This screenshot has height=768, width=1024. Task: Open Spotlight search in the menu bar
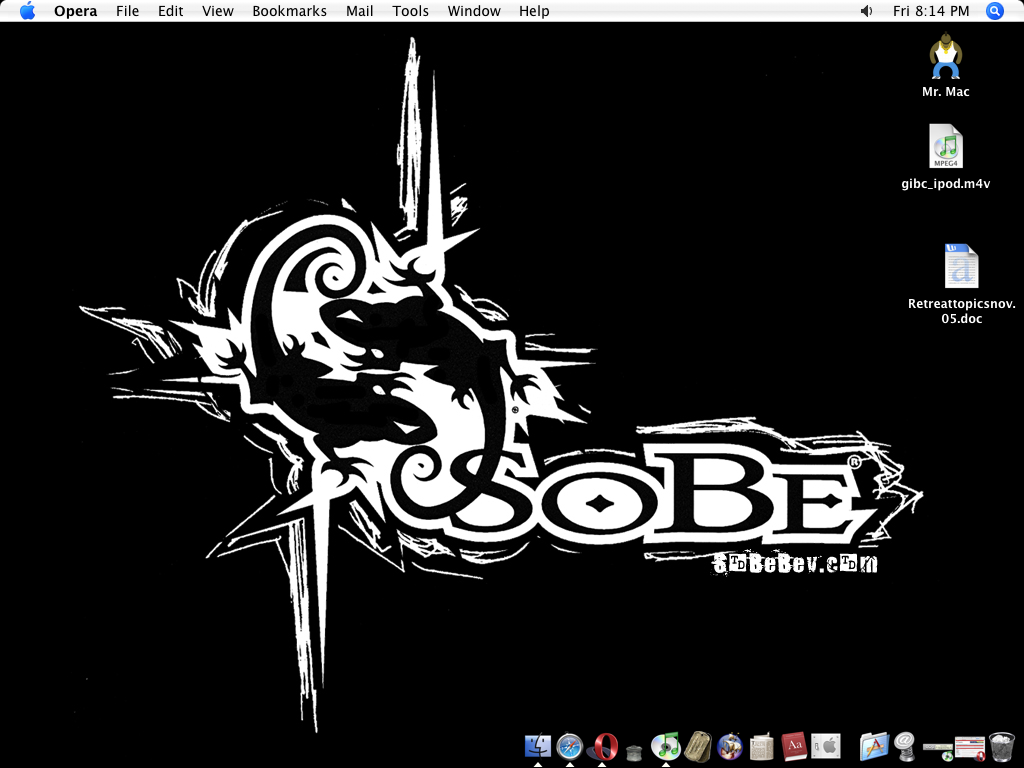[x=995, y=11]
